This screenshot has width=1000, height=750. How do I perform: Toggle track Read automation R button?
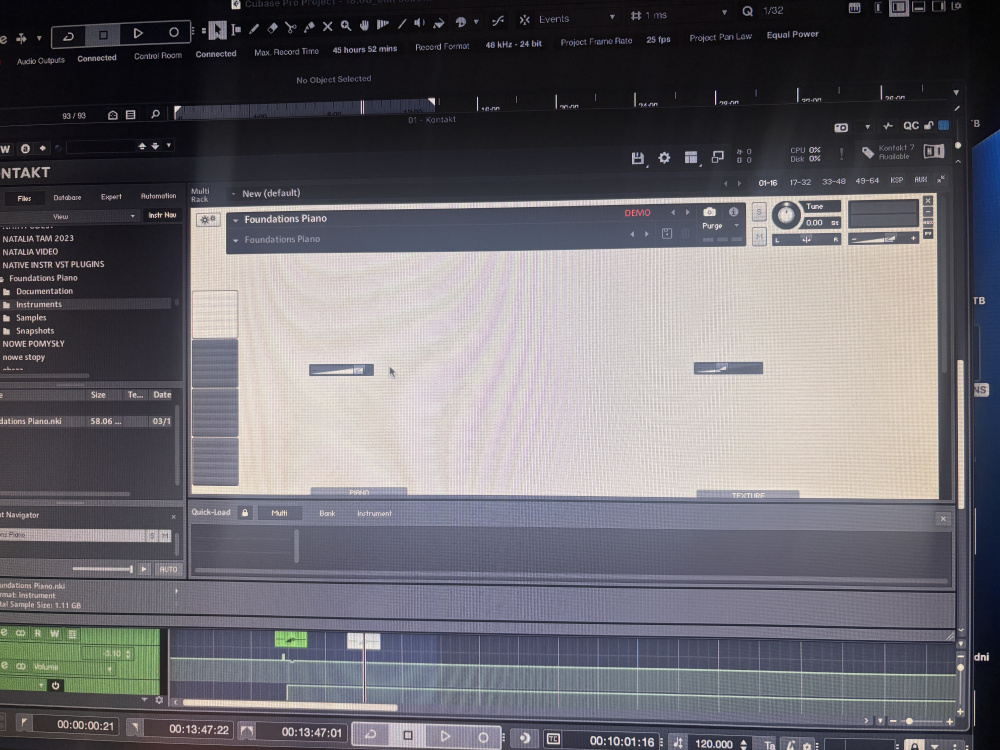coord(38,634)
